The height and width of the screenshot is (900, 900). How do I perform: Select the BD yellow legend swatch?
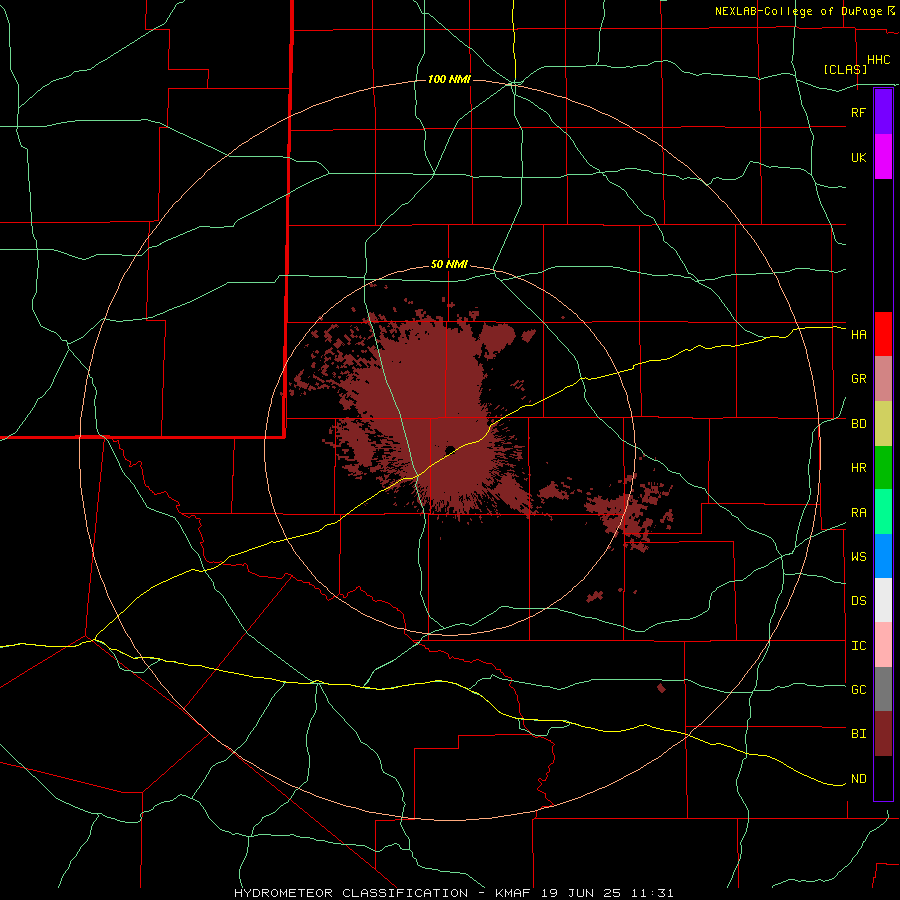pos(883,424)
